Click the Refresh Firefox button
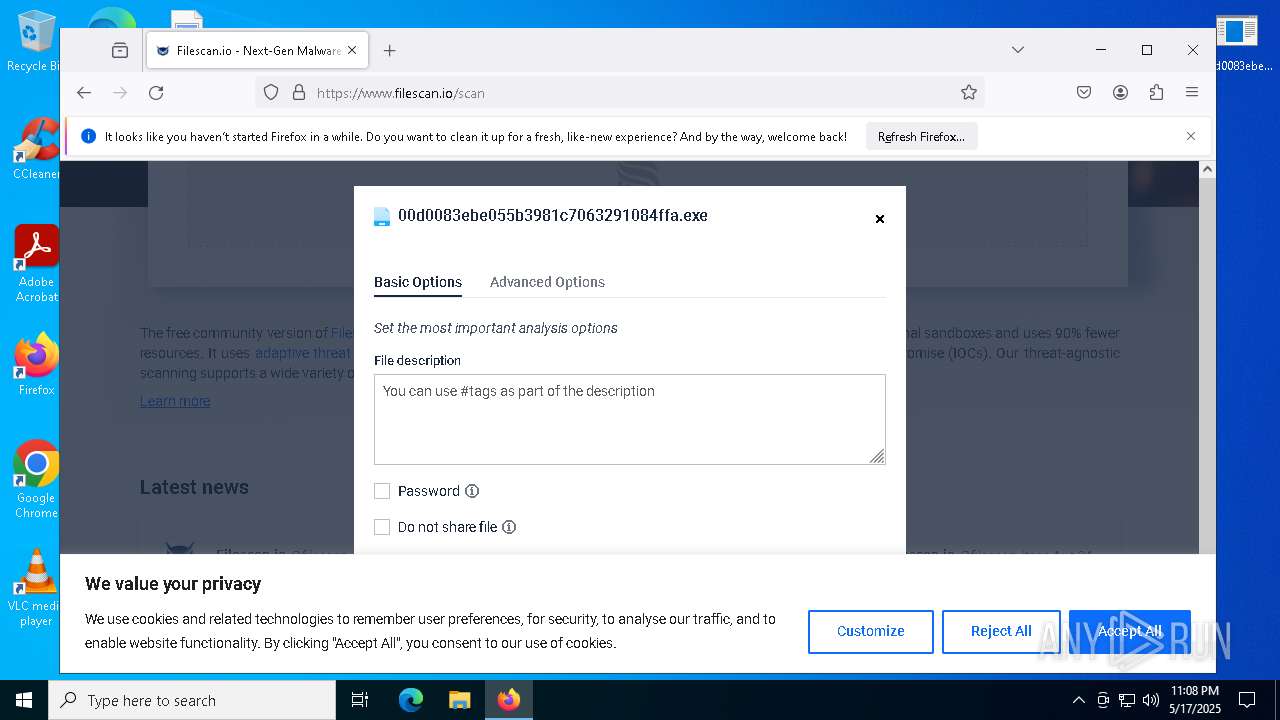The height and width of the screenshot is (720, 1280). 921,137
